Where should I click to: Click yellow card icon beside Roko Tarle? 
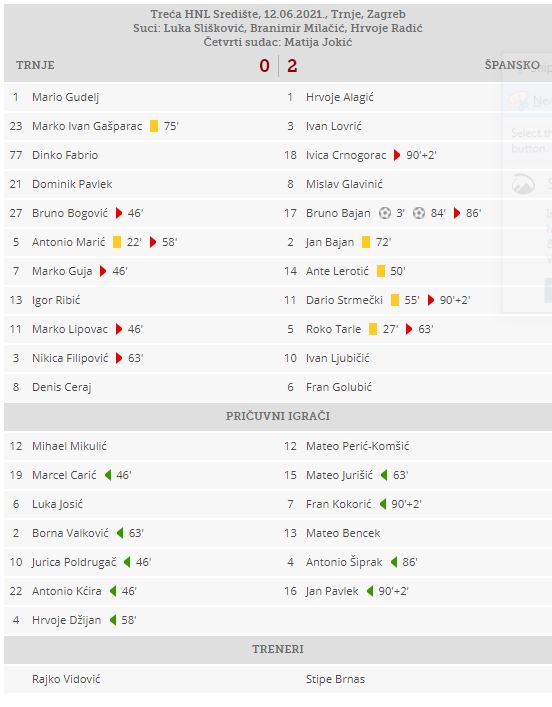[373, 329]
